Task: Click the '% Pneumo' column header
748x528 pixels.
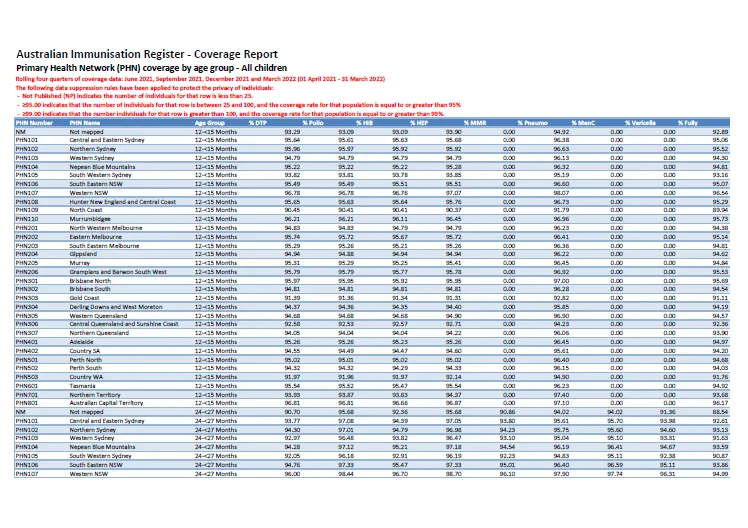Action: tap(532, 123)
